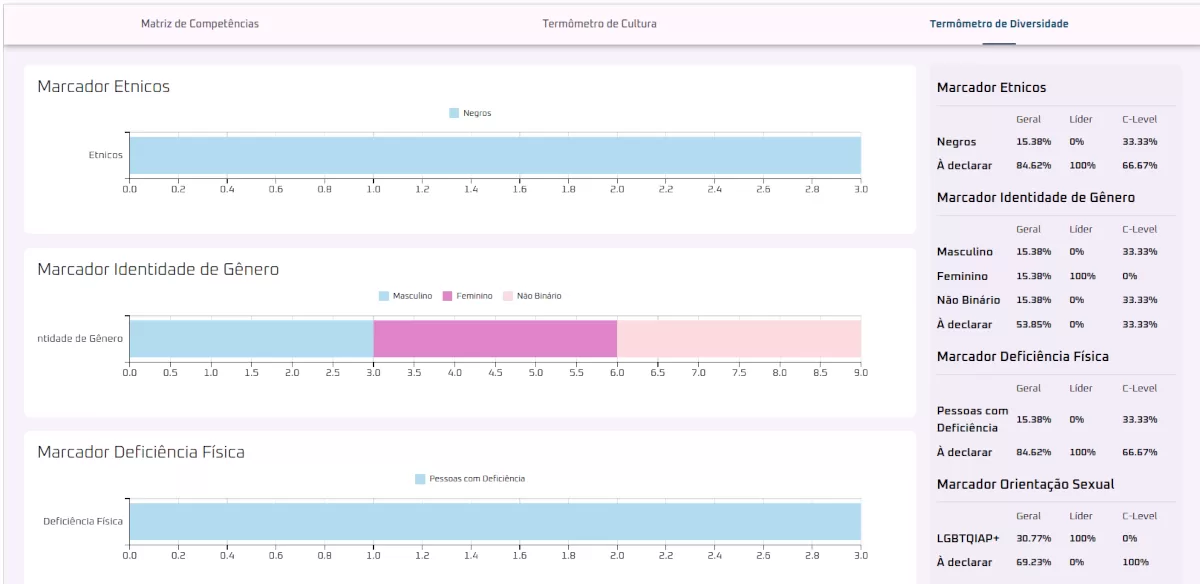Click the light pink Não Binário legend box
Image resolution: width=1200 pixels, height=584 pixels.
point(508,296)
